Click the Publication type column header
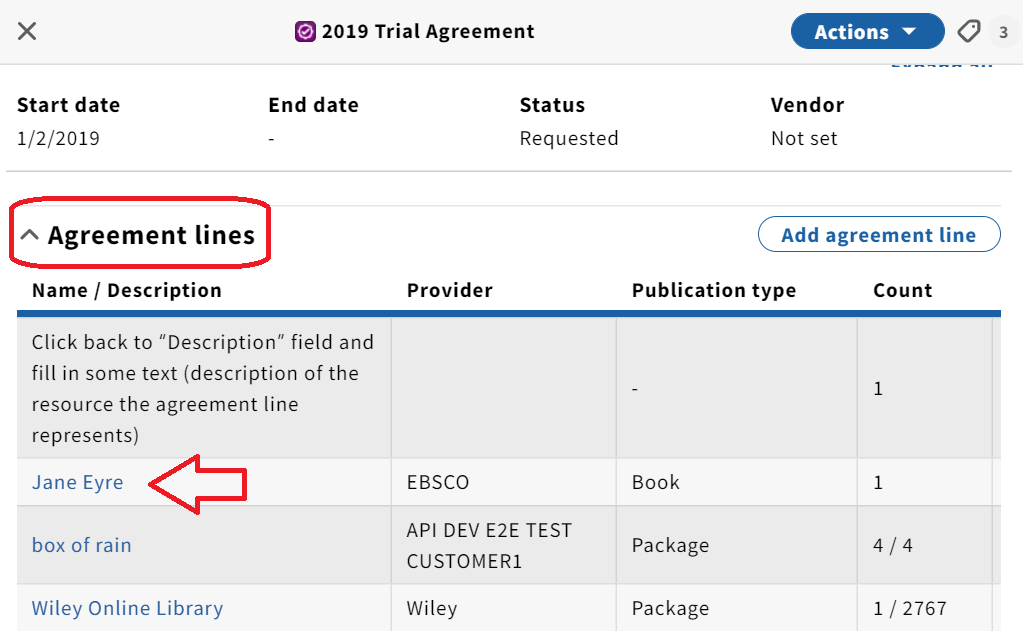Image resolution: width=1023 pixels, height=631 pixels. click(714, 290)
